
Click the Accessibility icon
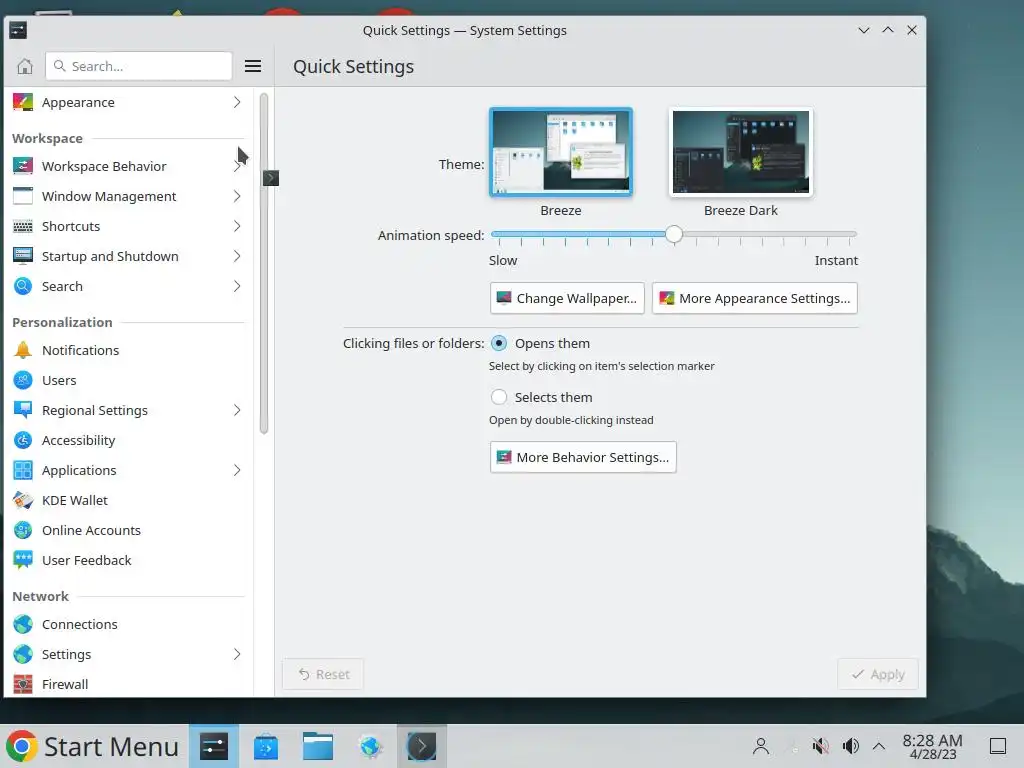(23, 440)
